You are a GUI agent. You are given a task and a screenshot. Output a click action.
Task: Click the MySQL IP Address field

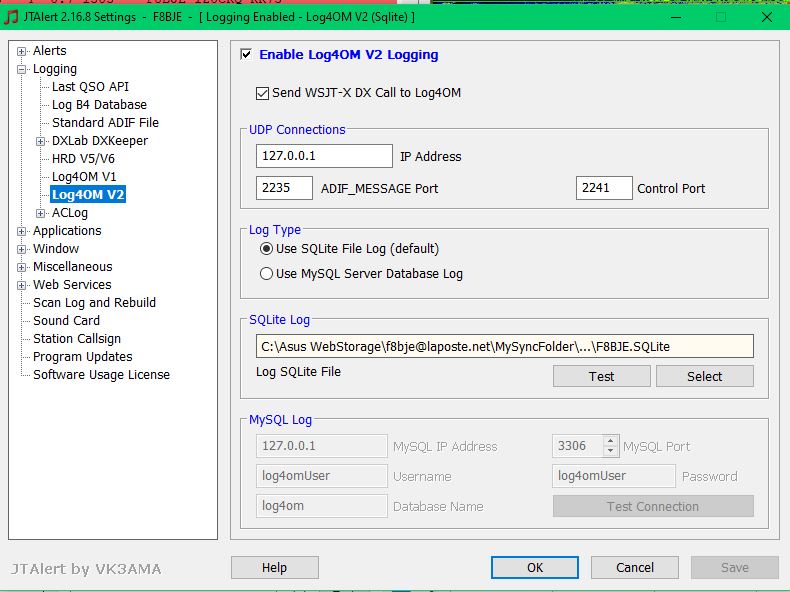321,446
